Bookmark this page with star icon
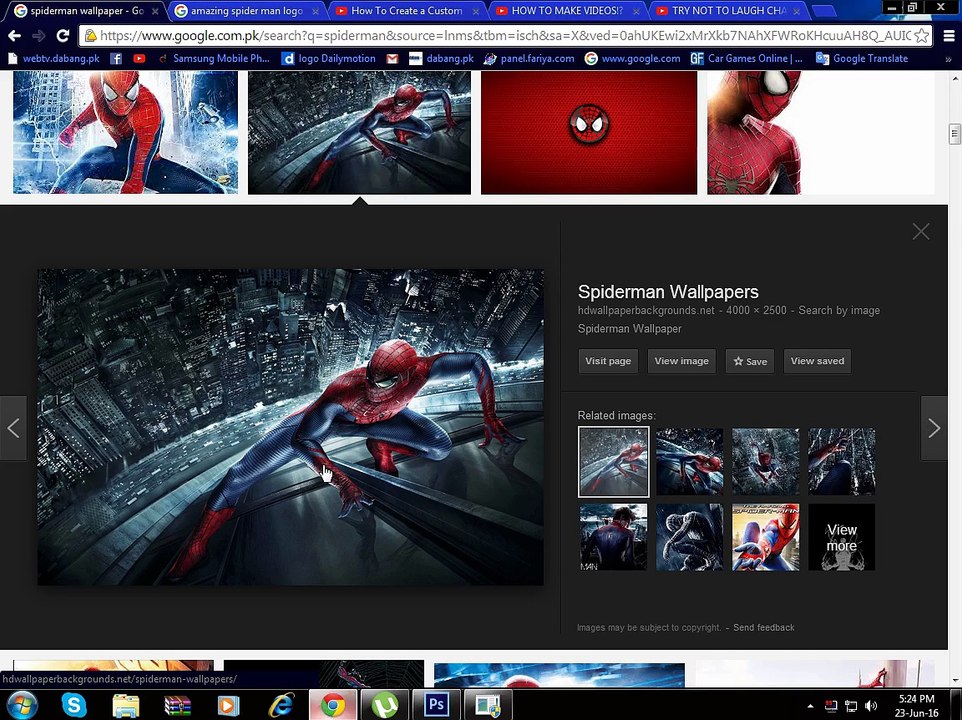Viewport: 962px width, 720px height. (x=921, y=36)
